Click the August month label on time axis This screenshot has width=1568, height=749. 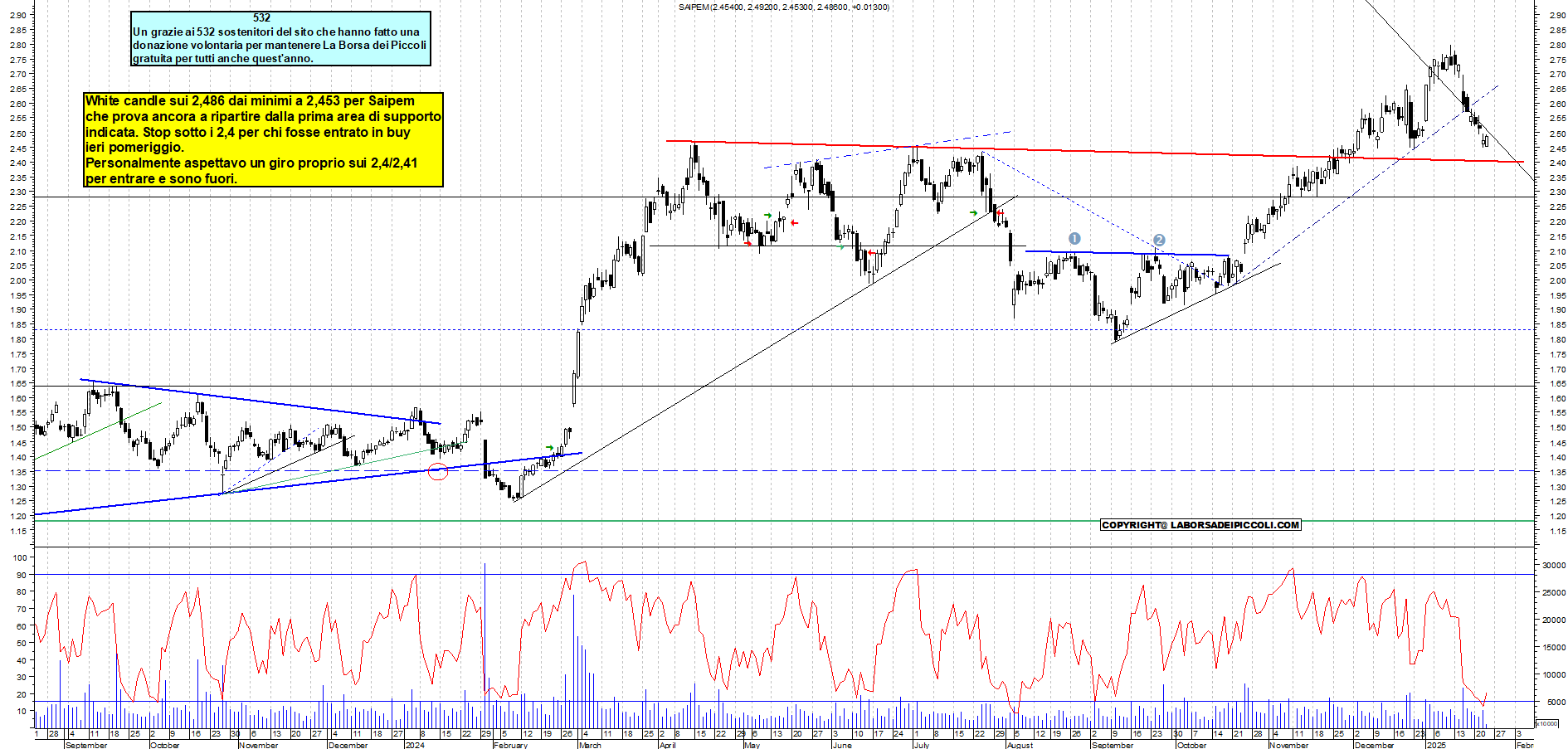click(x=1020, y=745)
